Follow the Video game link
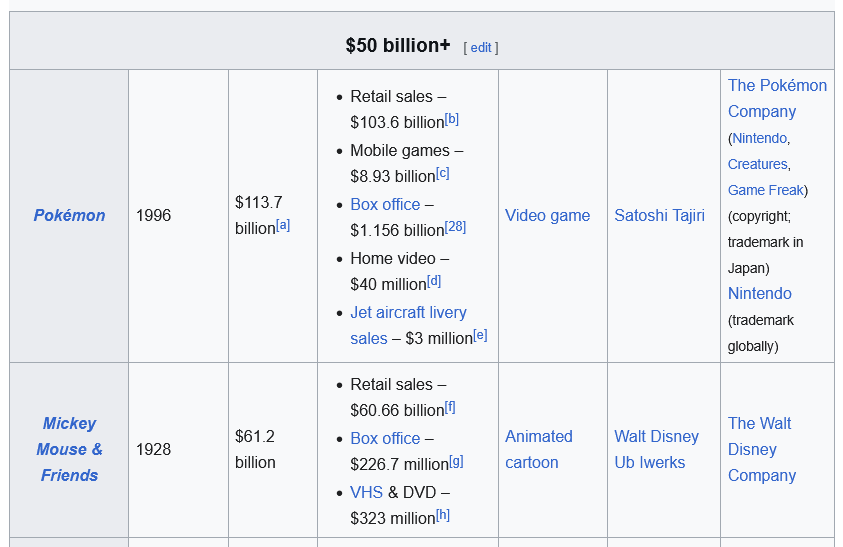 (x=547, y=215)
